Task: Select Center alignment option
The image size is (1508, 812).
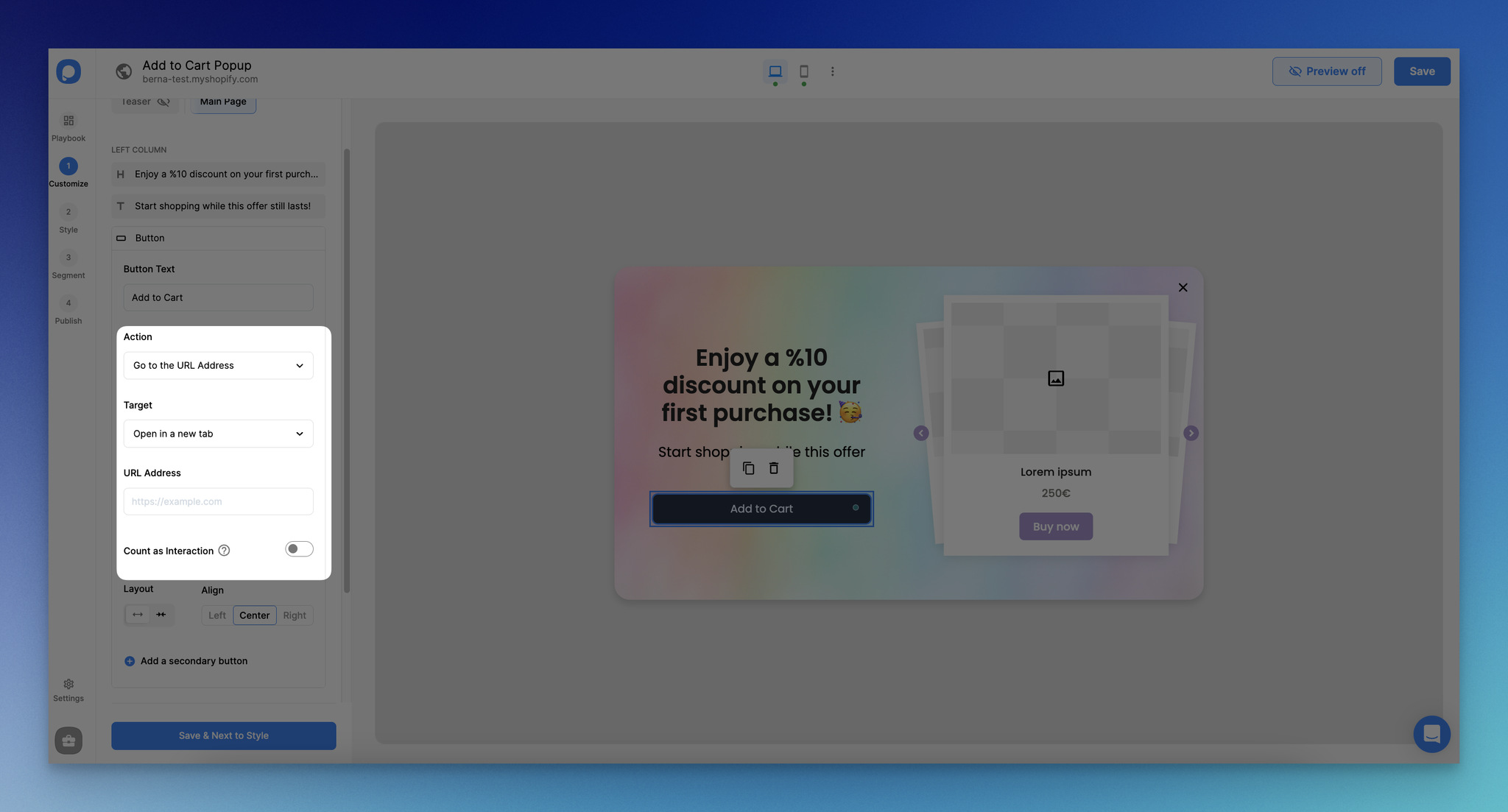Action: [x=254, y=615]
